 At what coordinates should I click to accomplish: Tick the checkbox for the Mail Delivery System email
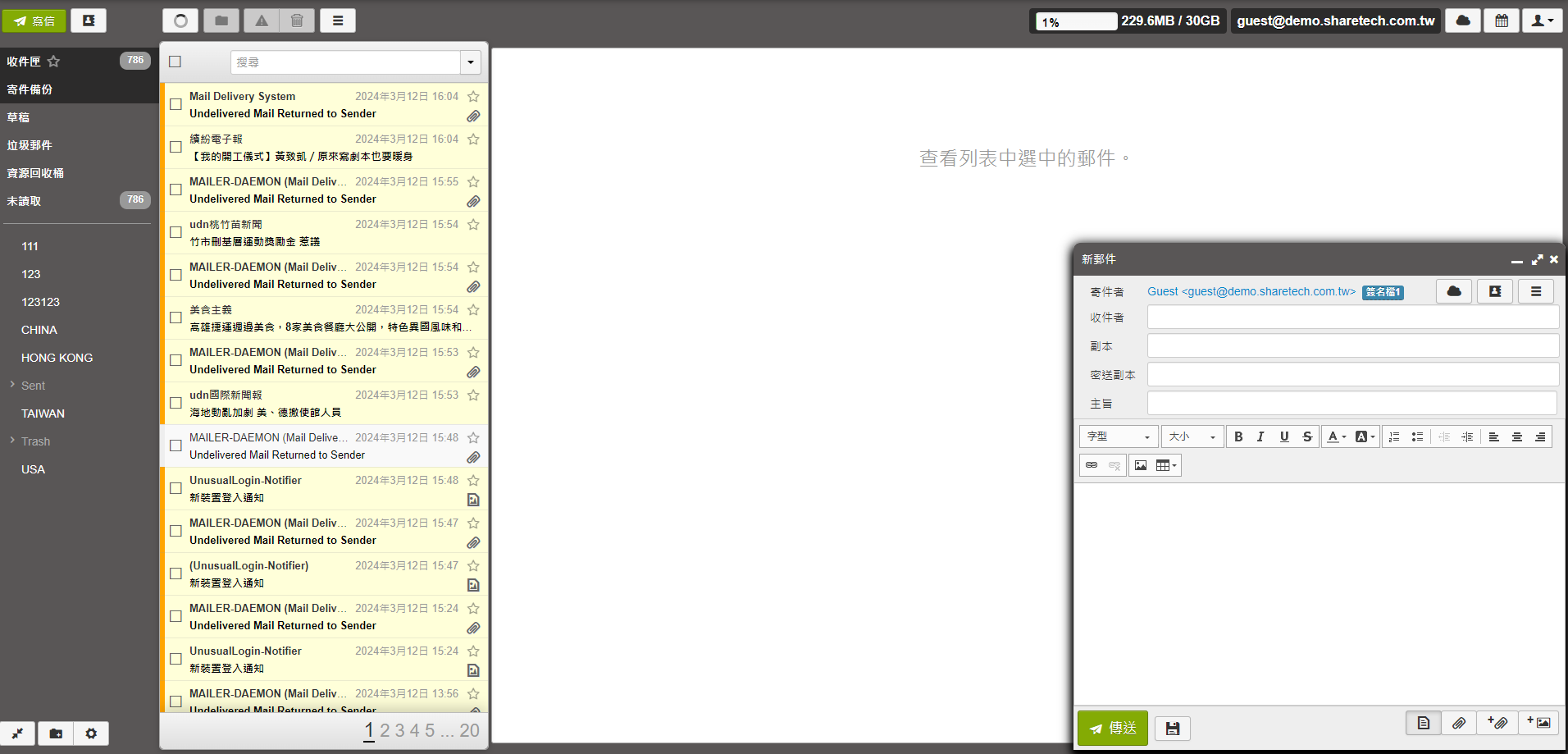175,104
